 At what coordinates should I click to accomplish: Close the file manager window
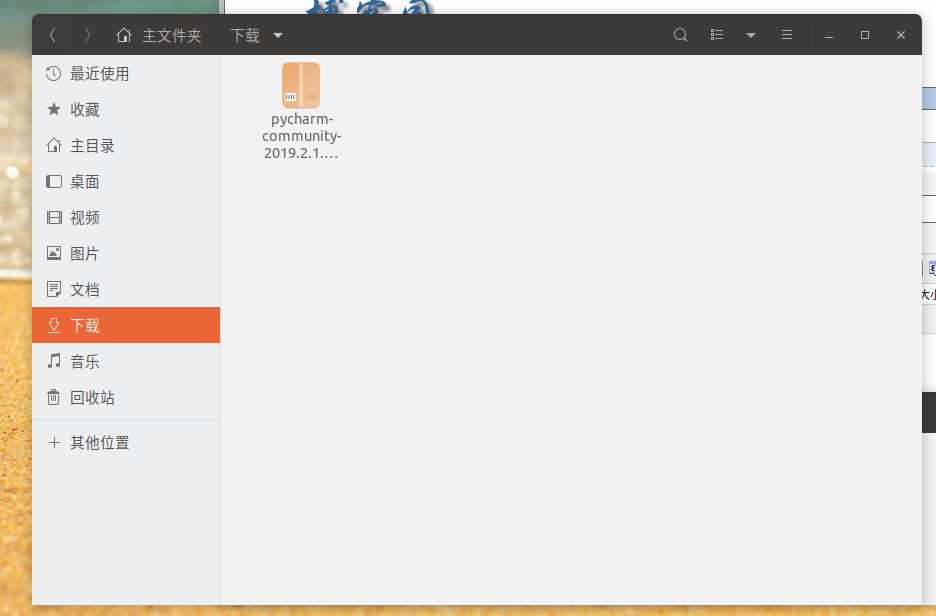pyautogui.click(x=901, y=35)
